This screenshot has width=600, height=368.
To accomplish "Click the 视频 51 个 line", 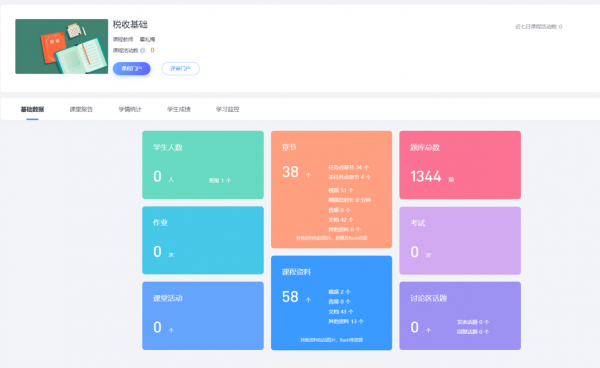I will tap(341, 190).
